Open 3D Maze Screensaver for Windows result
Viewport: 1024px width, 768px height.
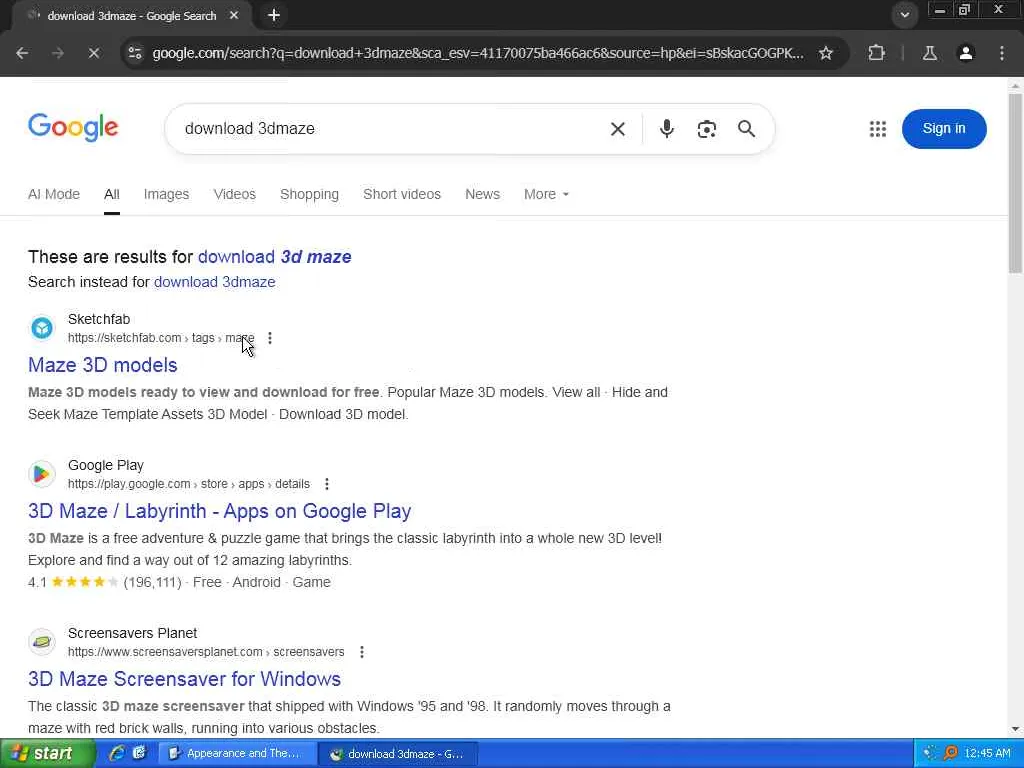click(x=184, y=679)
